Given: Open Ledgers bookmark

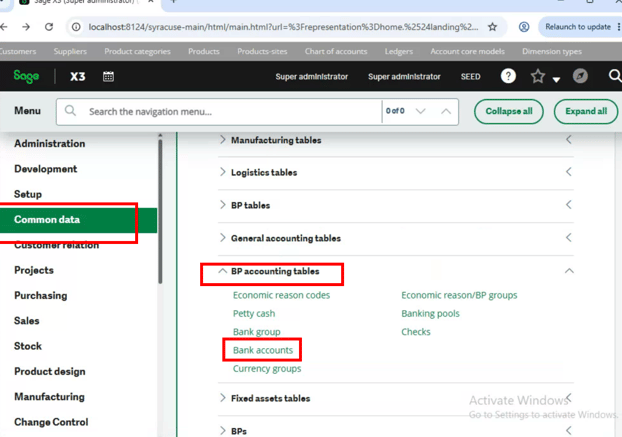Looking at the screenshot, I should click(398, 52).
